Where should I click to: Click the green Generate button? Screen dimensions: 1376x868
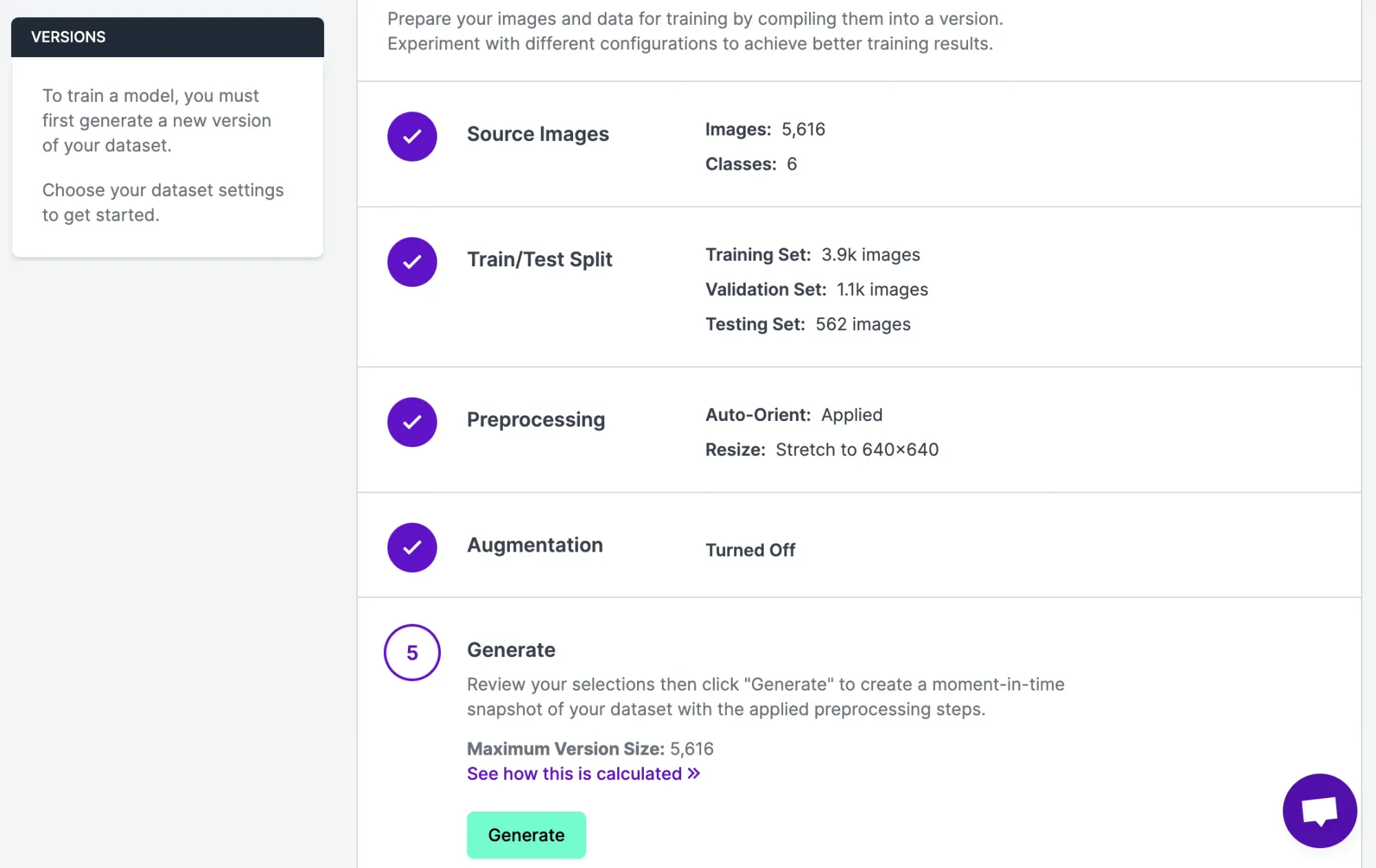526,834
